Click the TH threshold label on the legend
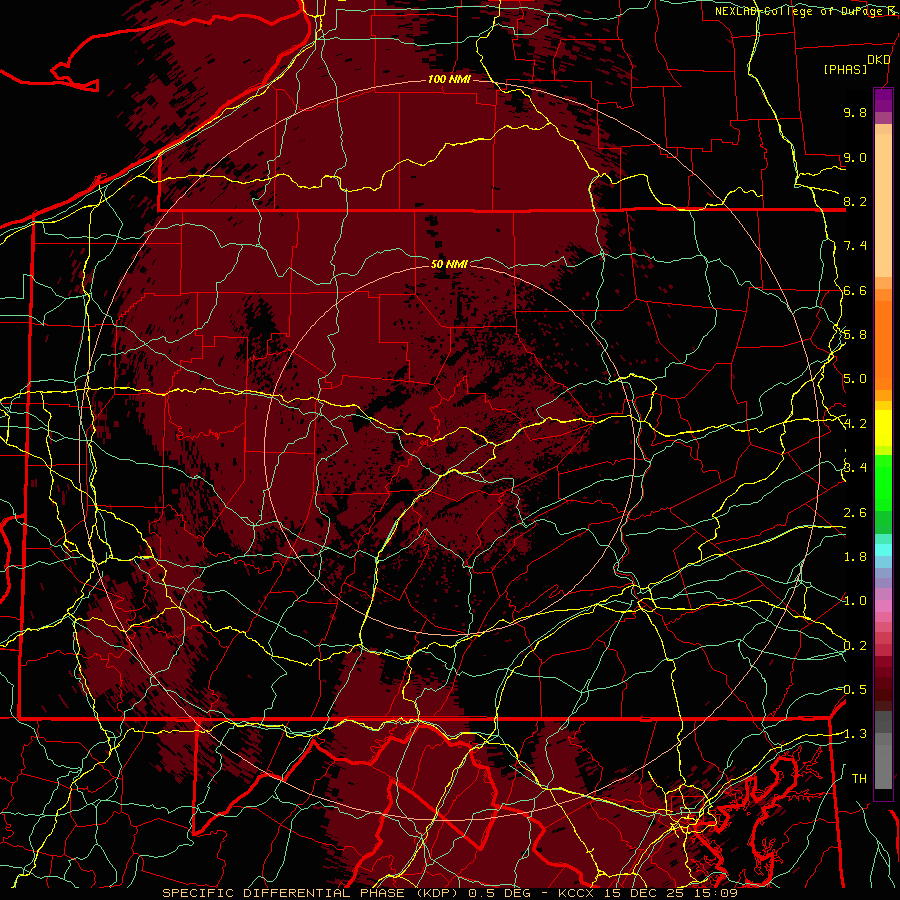The height and width of the screenshot is (900, 900). pyautogui.click(x=859, y=779)
